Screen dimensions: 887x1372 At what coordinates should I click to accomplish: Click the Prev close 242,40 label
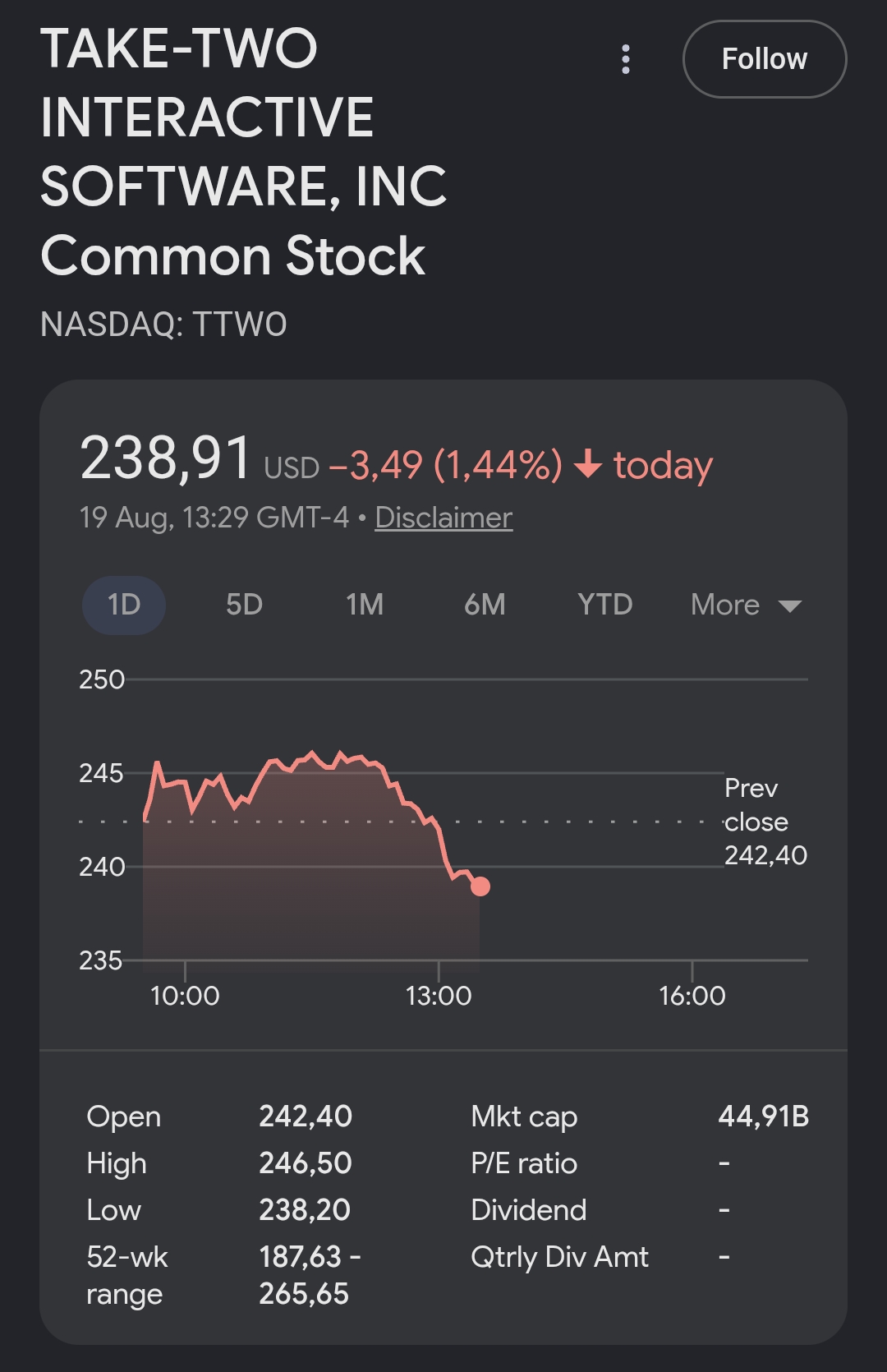click(x=765, y=822)
